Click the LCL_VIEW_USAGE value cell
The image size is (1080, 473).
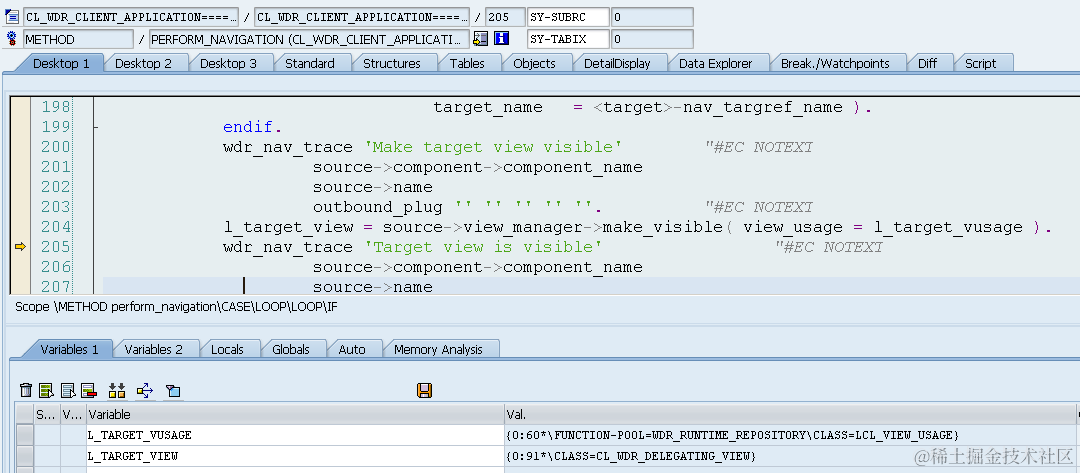click(789, 435)
